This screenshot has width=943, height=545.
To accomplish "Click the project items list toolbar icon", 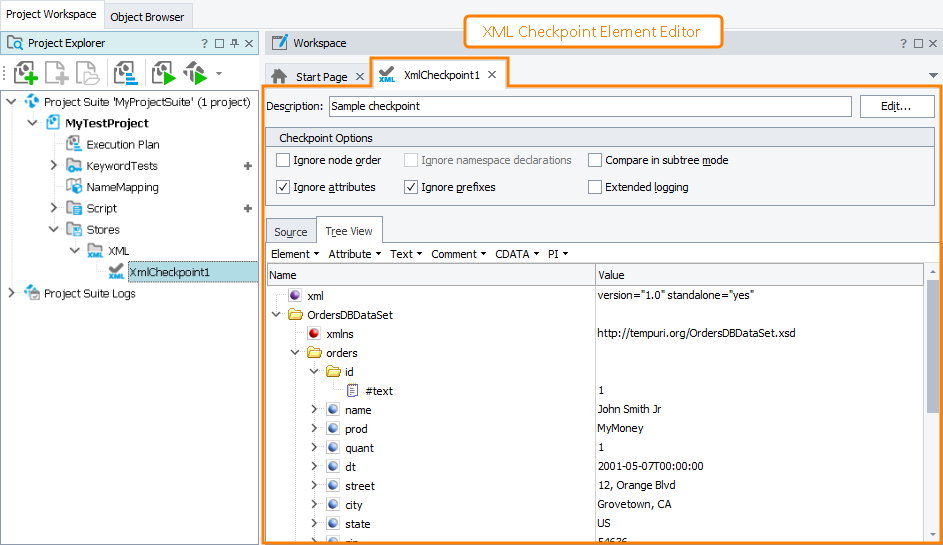I will [x=125, y=73].
